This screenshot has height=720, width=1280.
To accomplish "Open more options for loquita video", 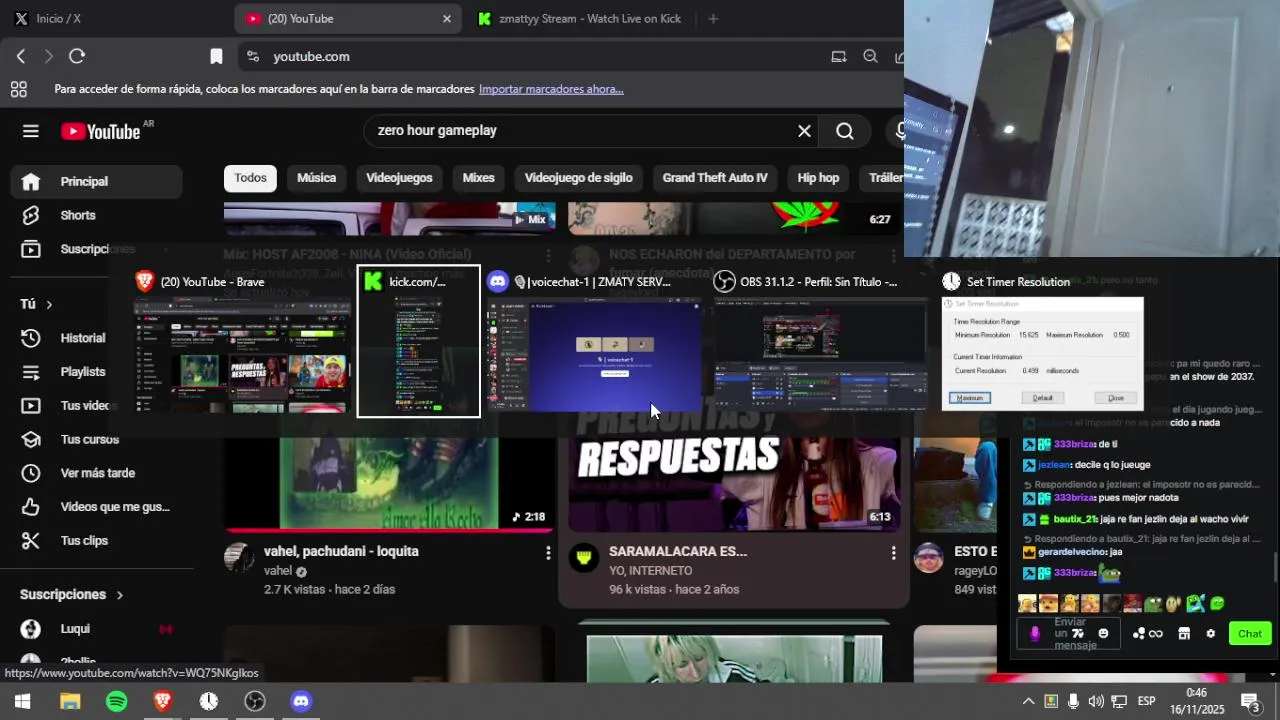I will [548, 552].
